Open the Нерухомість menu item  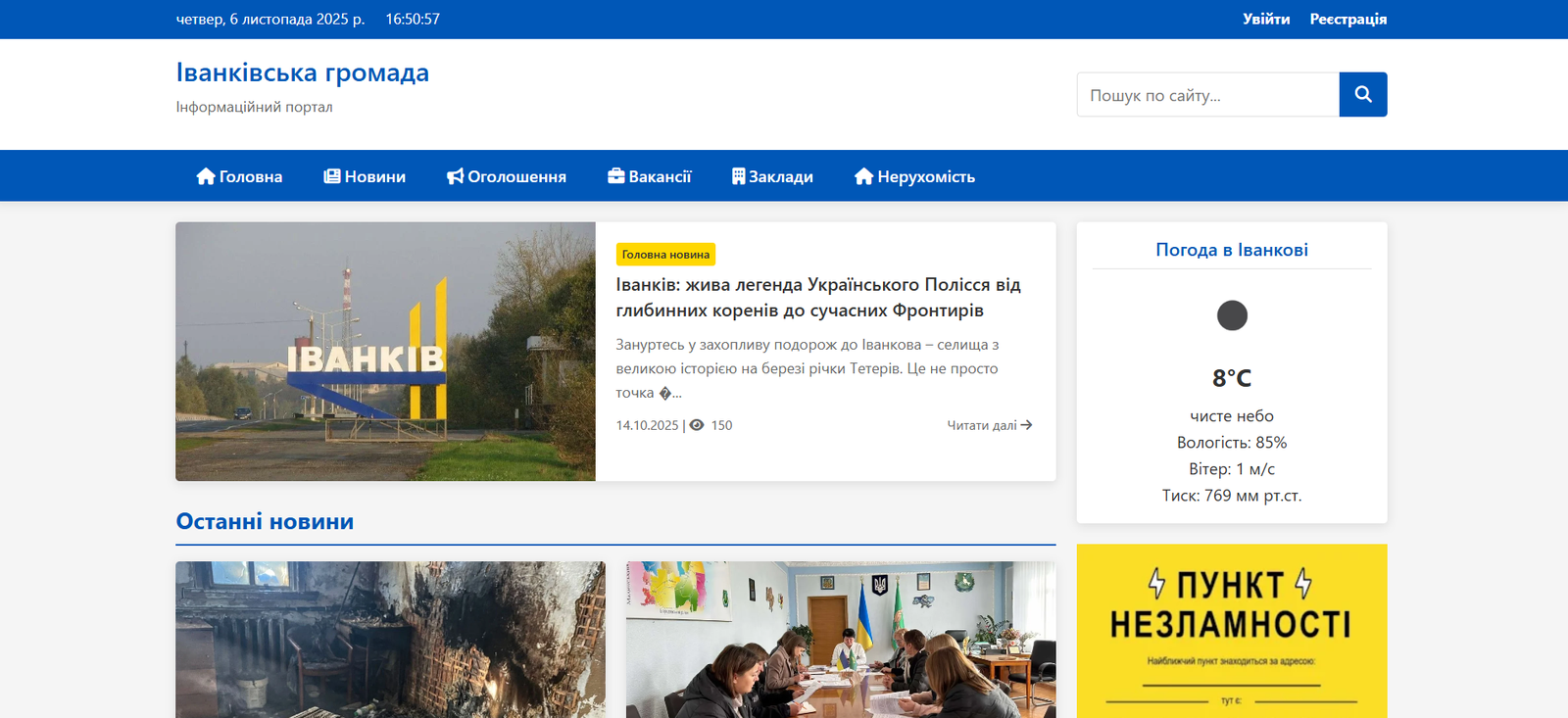tap(914, 176)
